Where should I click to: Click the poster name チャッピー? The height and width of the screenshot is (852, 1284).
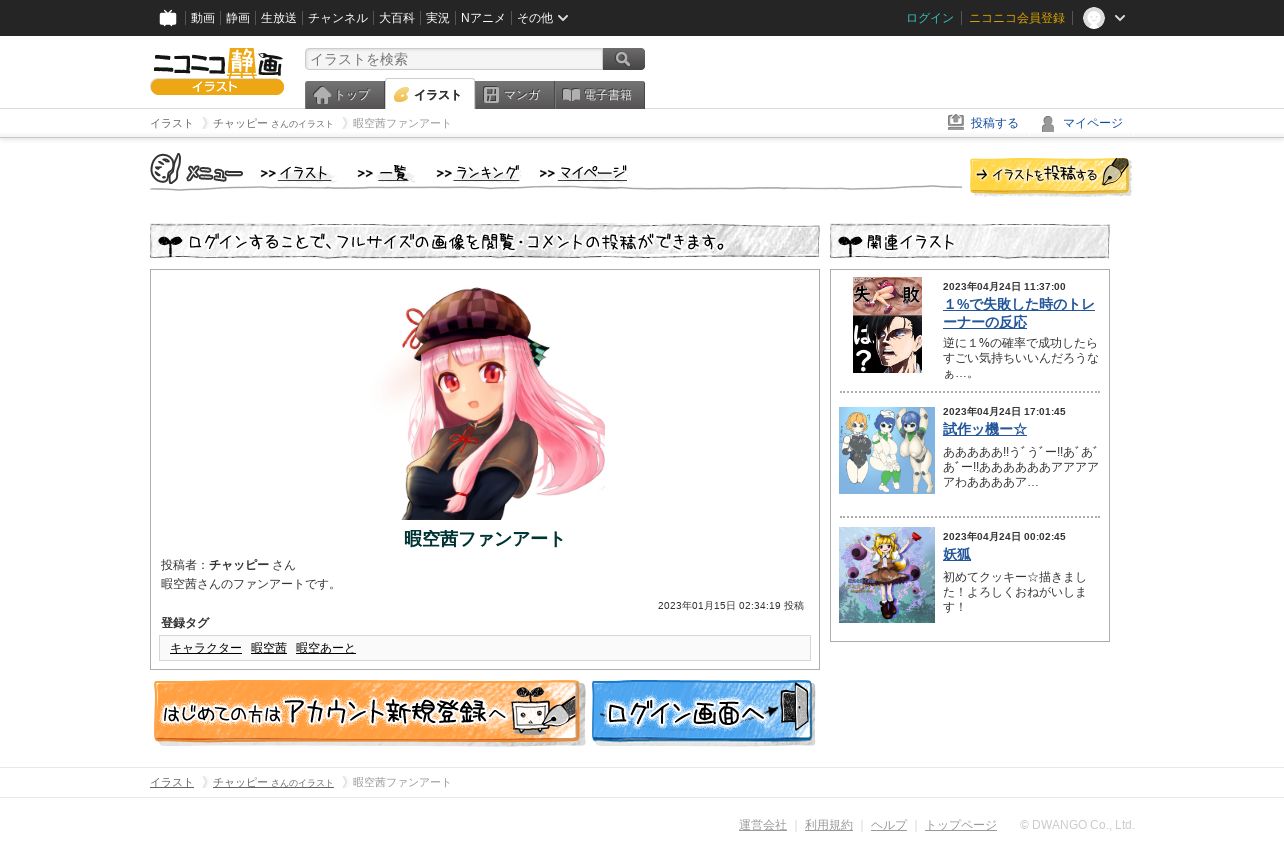[x=239, y=565]
